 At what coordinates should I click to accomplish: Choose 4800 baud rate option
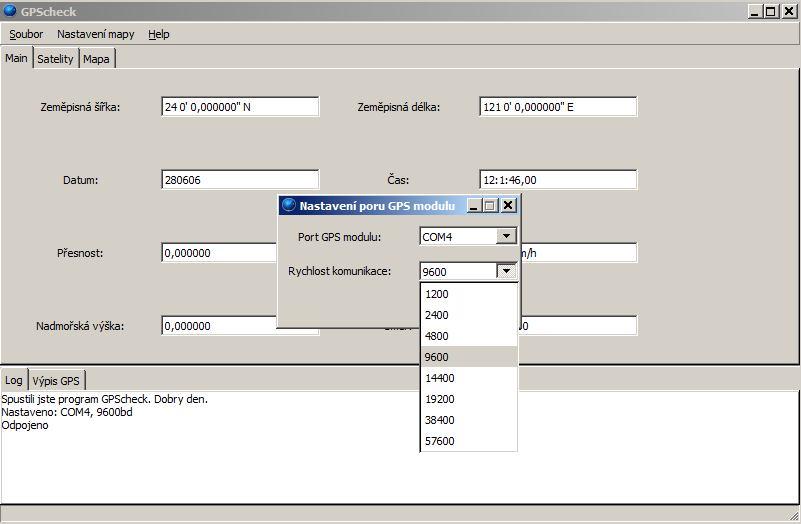pos(469,336)
